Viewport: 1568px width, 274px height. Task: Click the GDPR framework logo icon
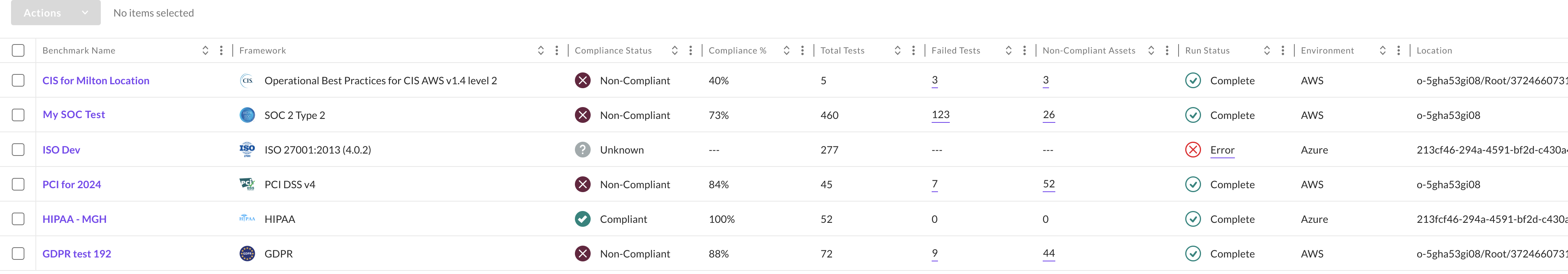tap(247, 254)
